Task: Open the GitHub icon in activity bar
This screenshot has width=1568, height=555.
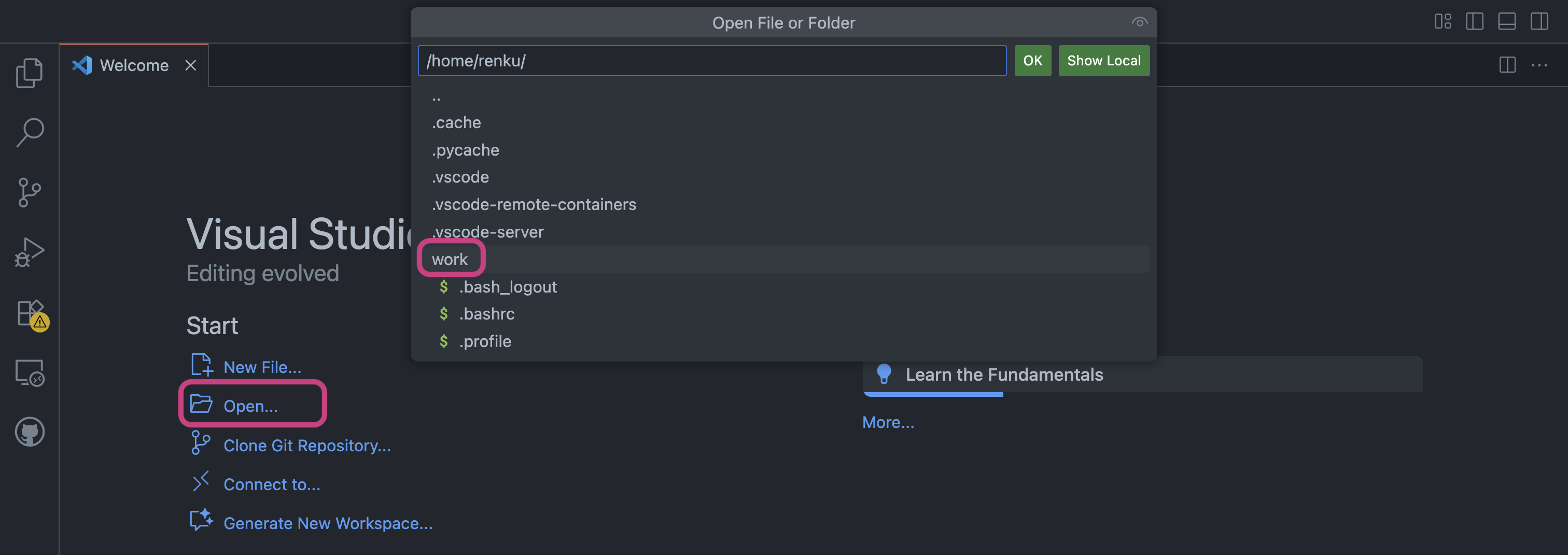Action: tap(29, 432)
